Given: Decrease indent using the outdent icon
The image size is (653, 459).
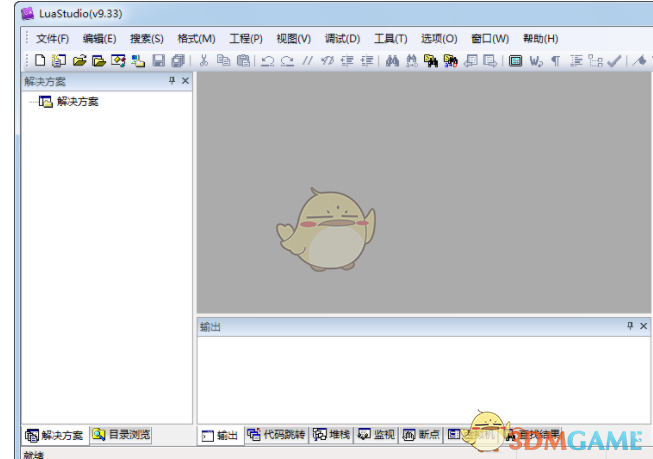Looking at the screenshot, I should (347, 61).
